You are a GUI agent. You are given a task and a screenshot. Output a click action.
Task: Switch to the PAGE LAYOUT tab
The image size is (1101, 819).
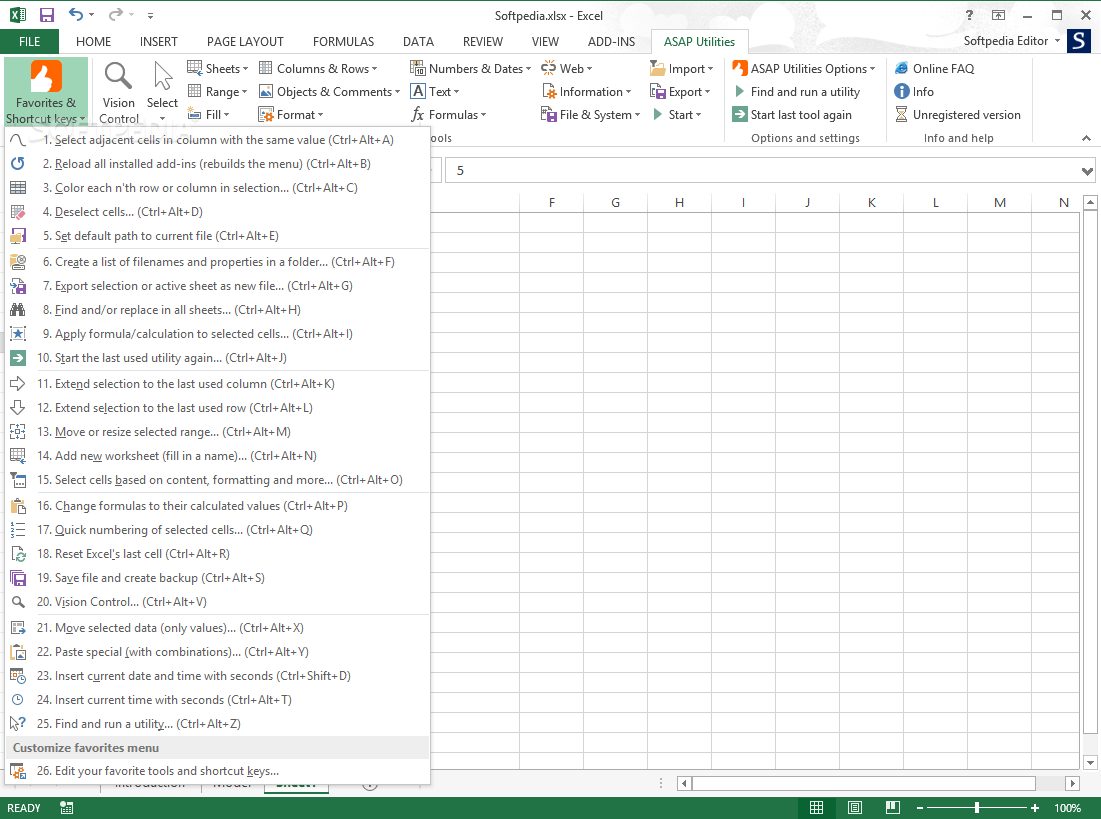(245, 41)
